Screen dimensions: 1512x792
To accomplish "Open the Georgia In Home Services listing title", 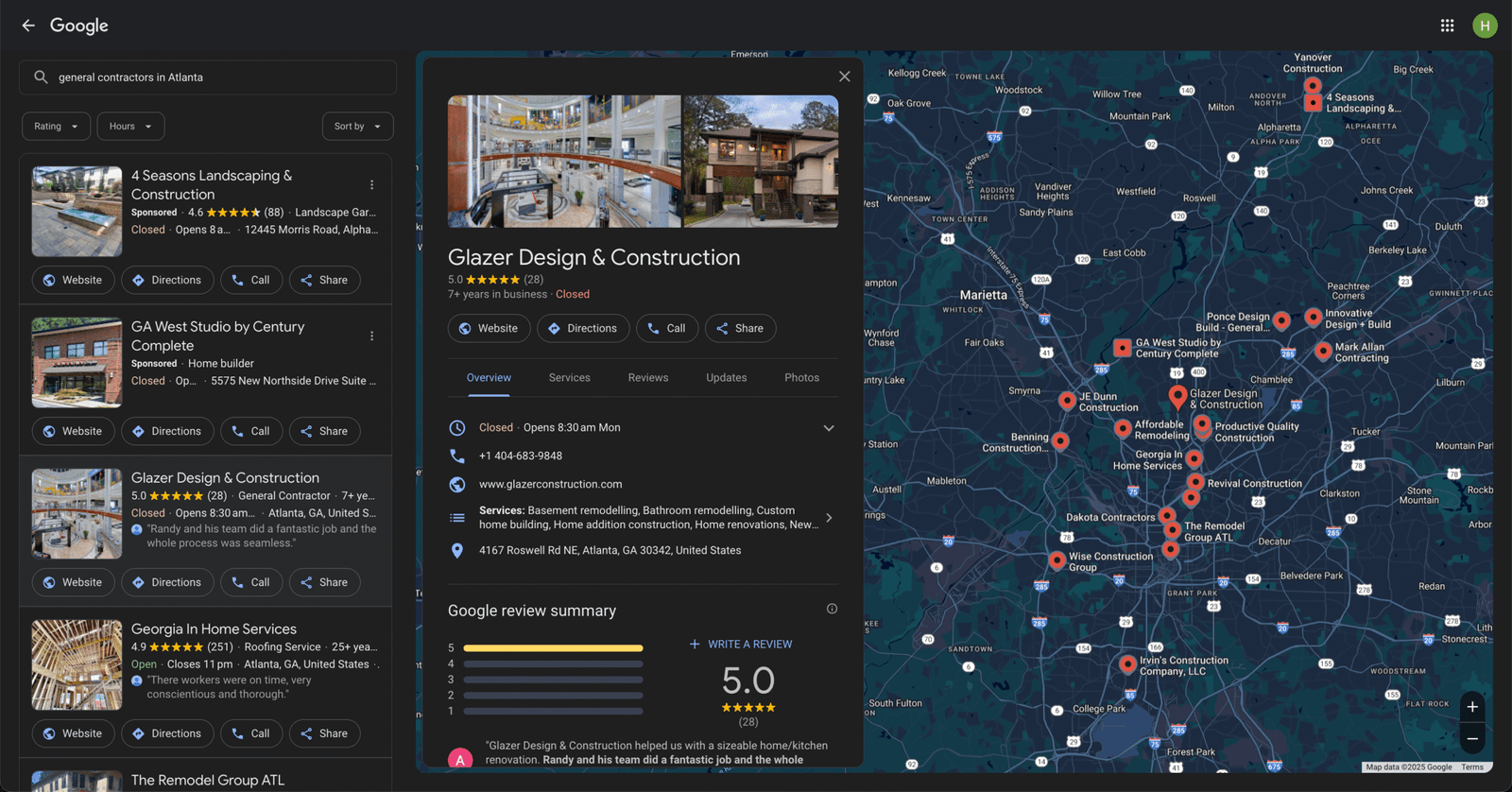I will [214, 629].
